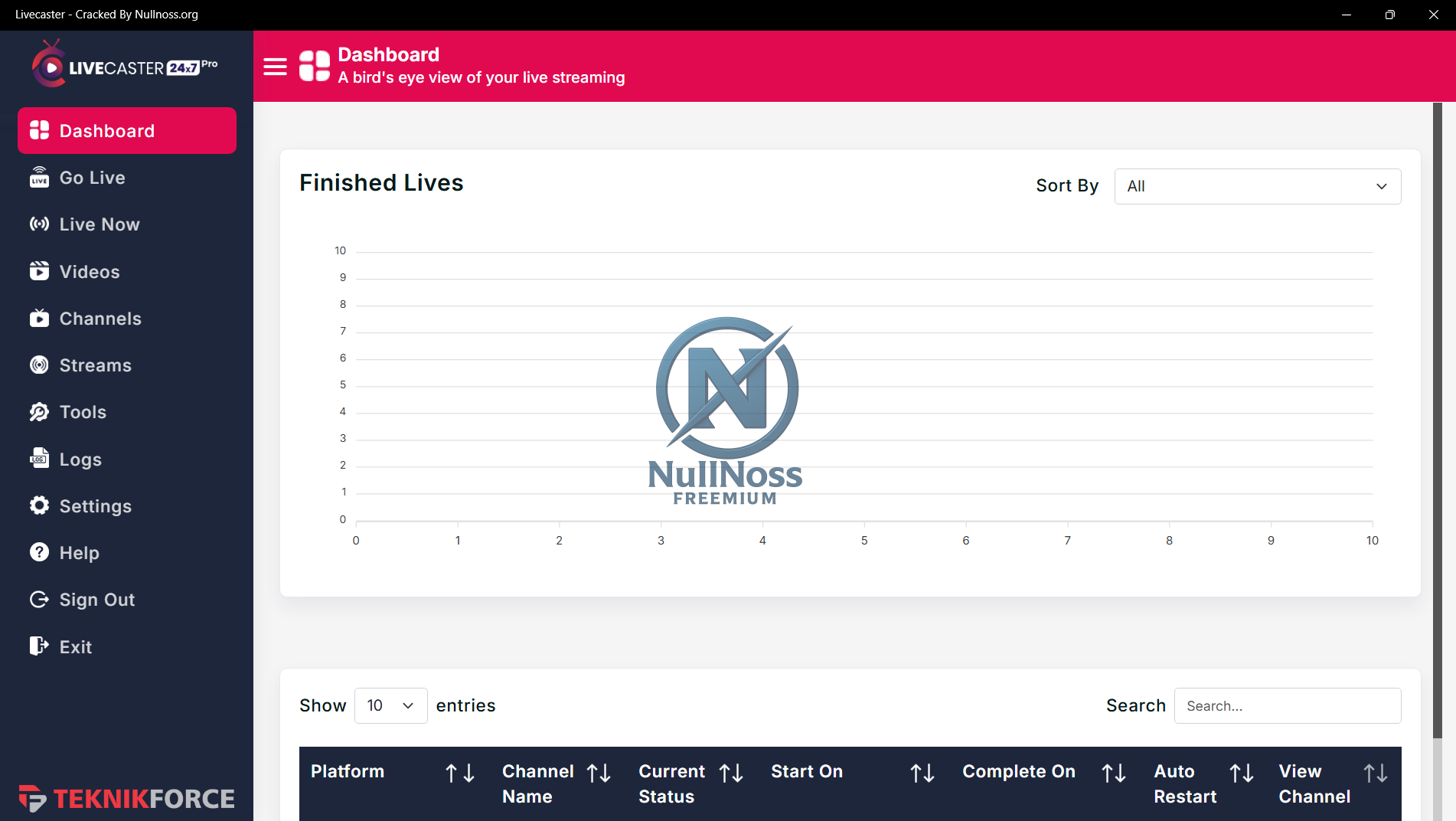Image resolution: width=1456 pixels, height=821 pixels.
Task: Toggle the hamburger sidebar menu
Action: [x=275, y=67]
